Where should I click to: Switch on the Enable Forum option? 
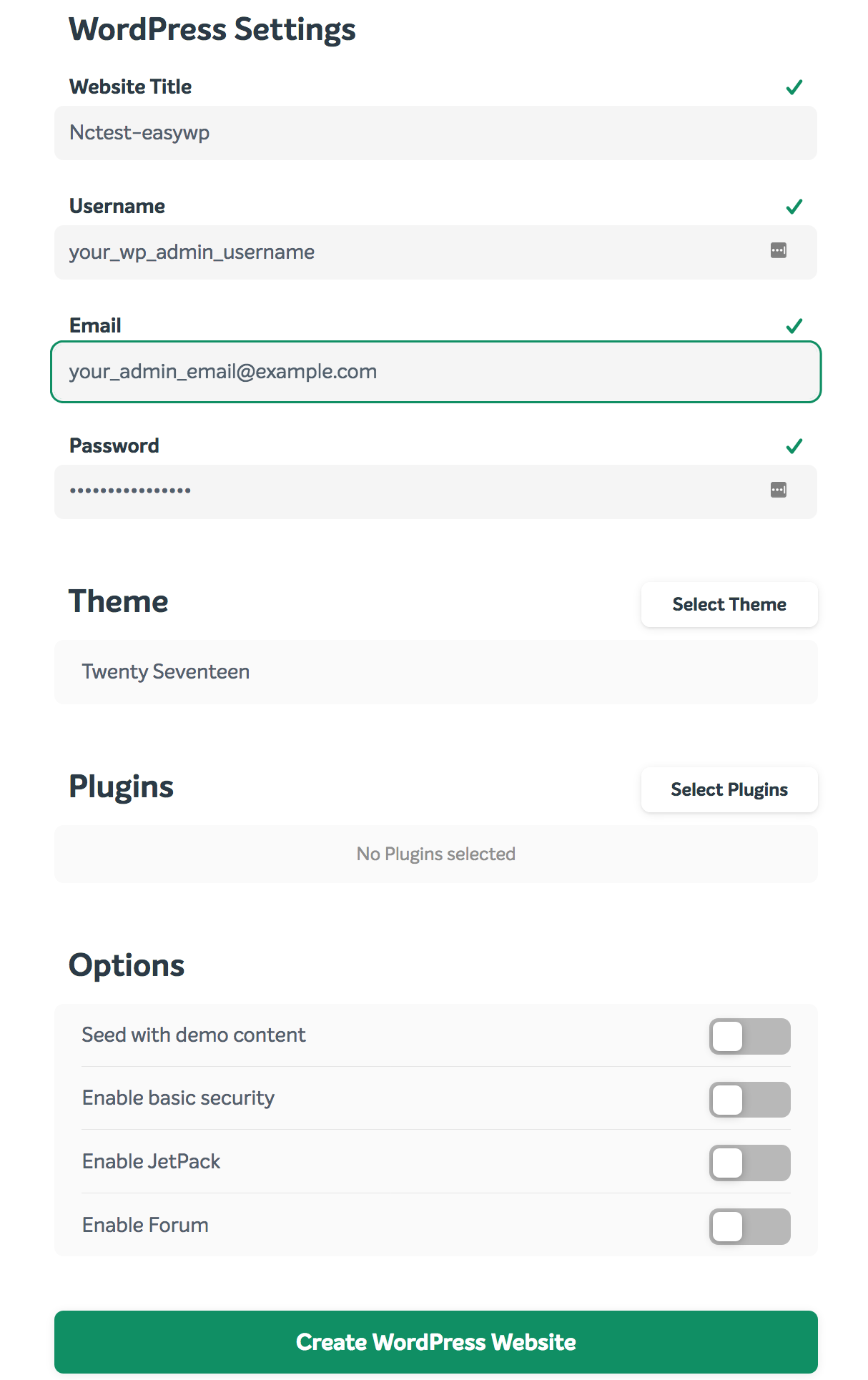(750, 1226)
